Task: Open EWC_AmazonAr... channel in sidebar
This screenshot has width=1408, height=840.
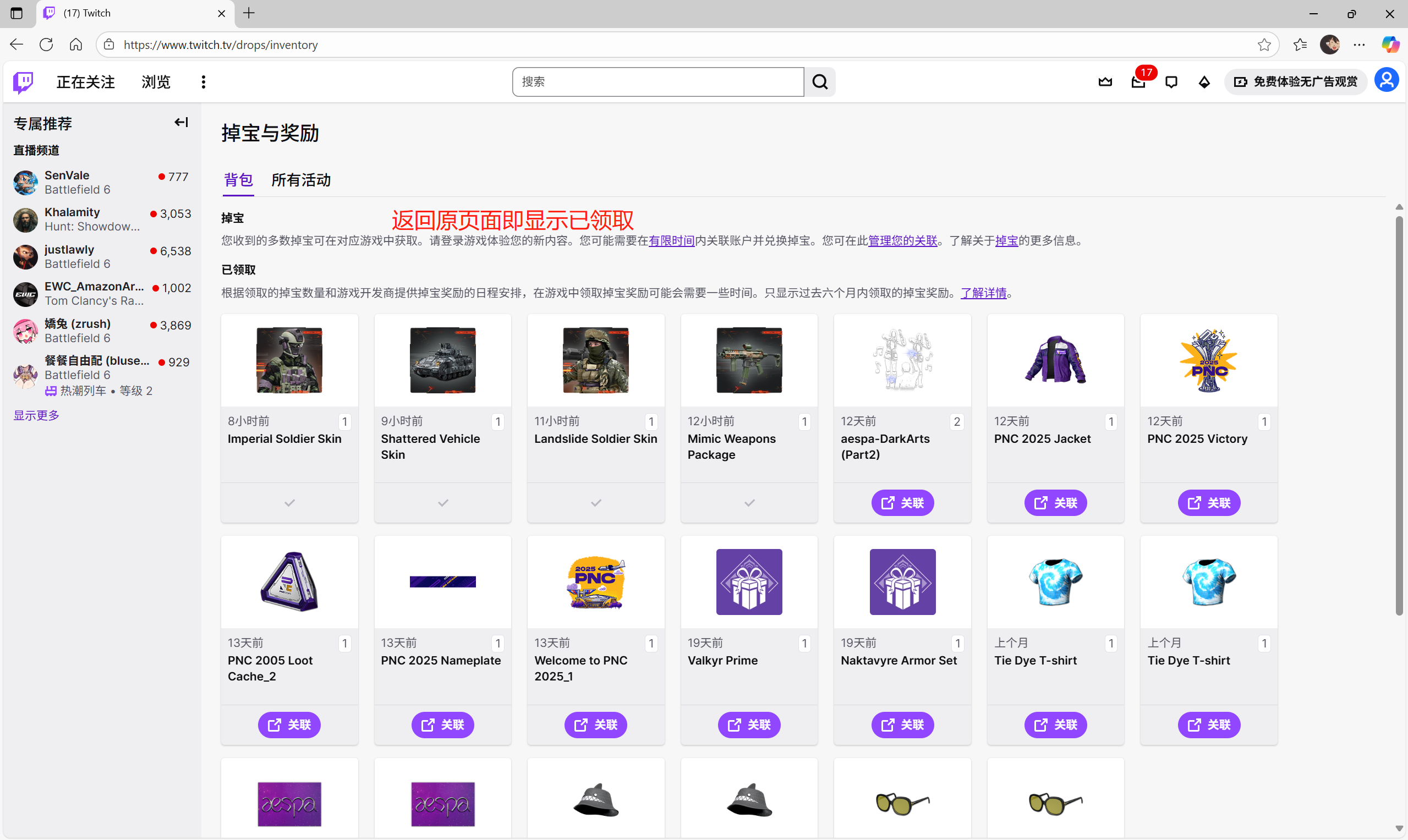Action: click(102, 294)
